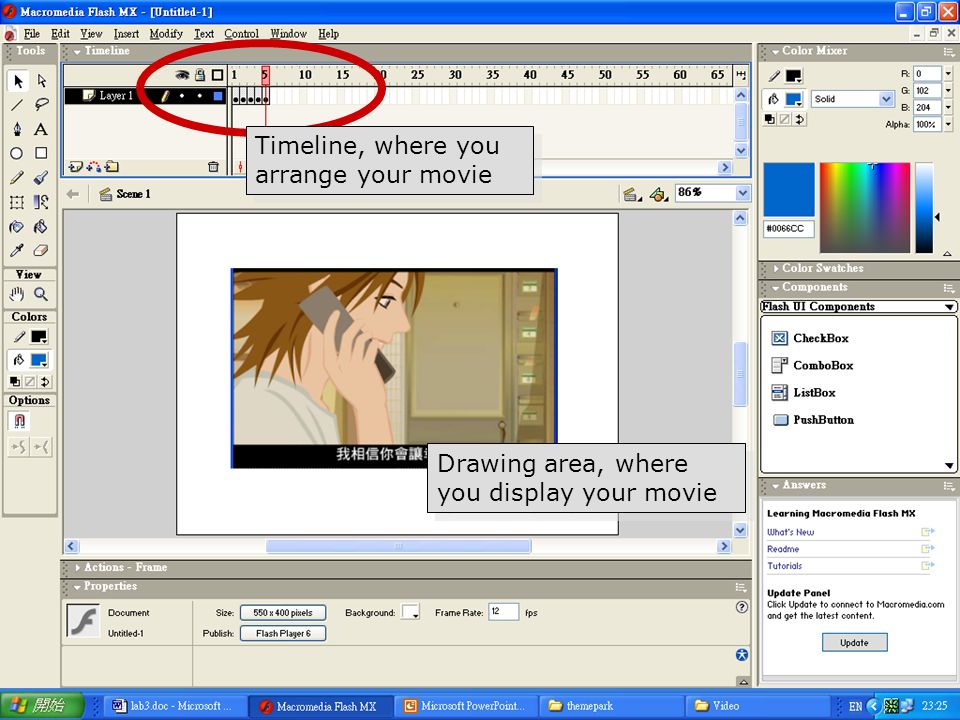Insert a layer folder
The image size is (960, 720).
(x=111, y=167)
